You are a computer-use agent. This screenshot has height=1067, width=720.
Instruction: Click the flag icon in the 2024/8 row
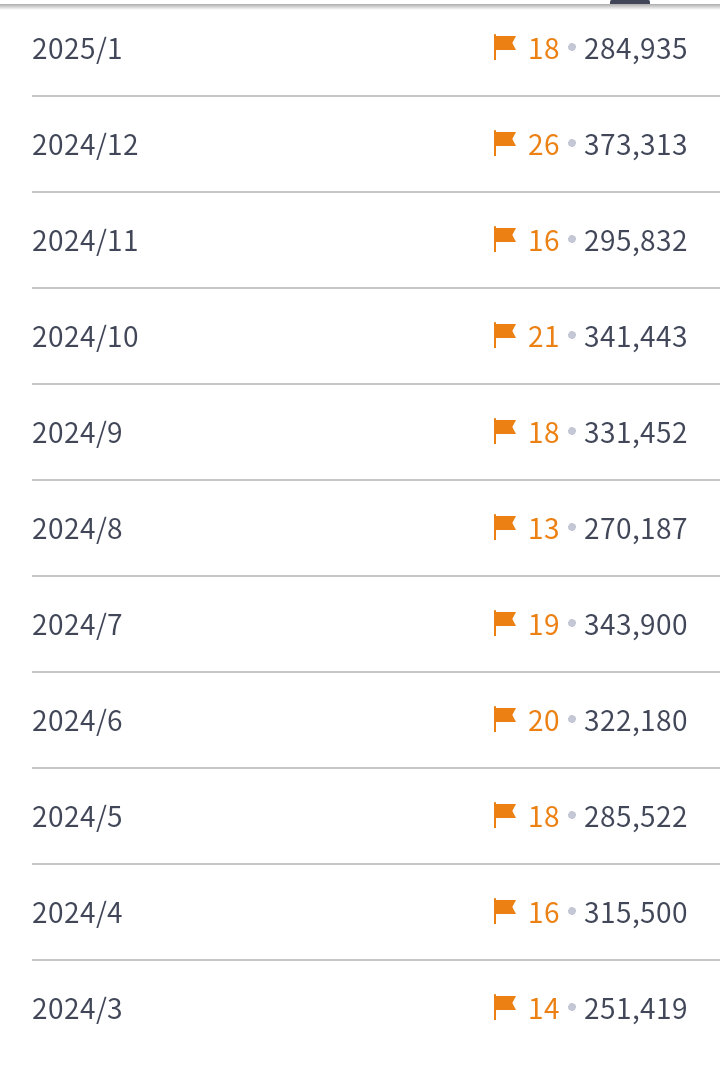point(504,527)
